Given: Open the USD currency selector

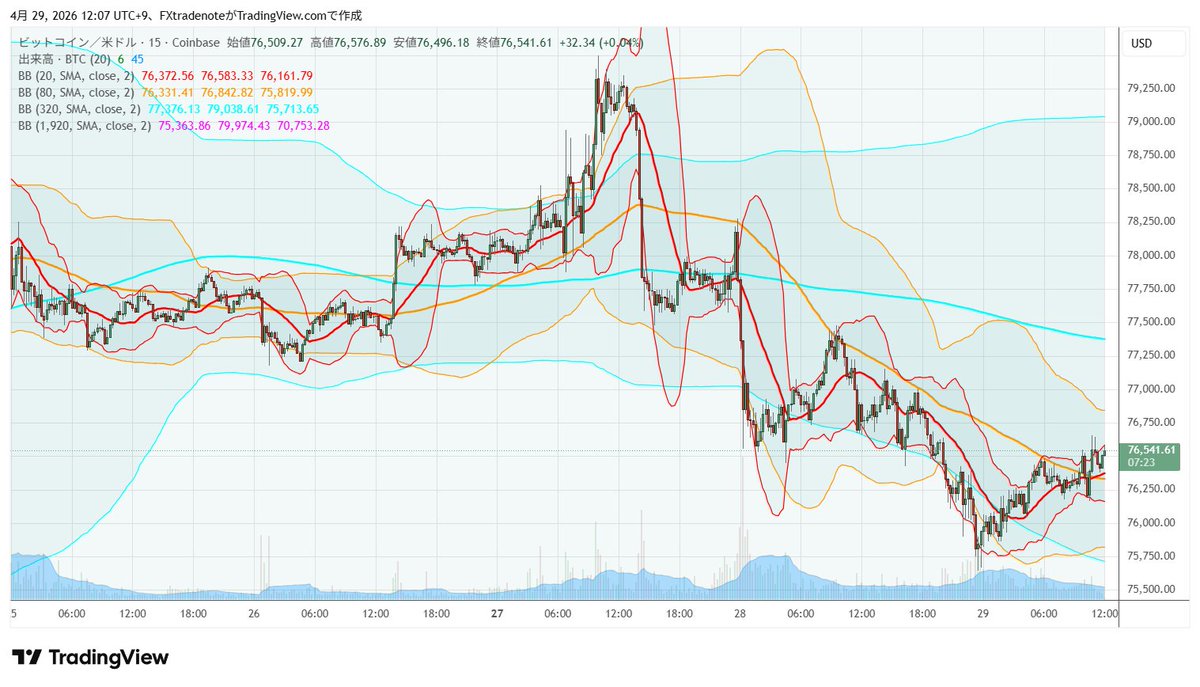Looking at the screenshot, I should pos(1152,43).
